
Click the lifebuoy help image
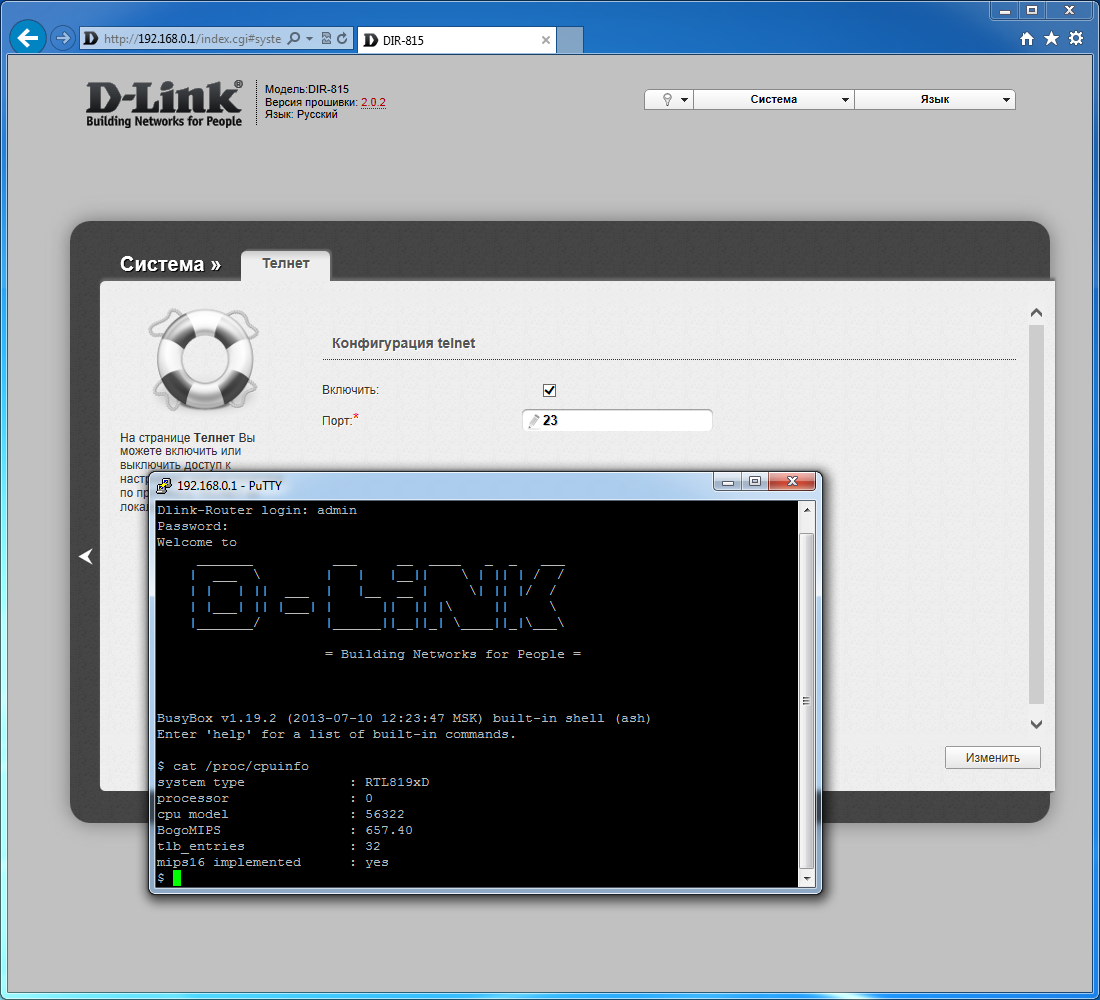tap(204, 359)
